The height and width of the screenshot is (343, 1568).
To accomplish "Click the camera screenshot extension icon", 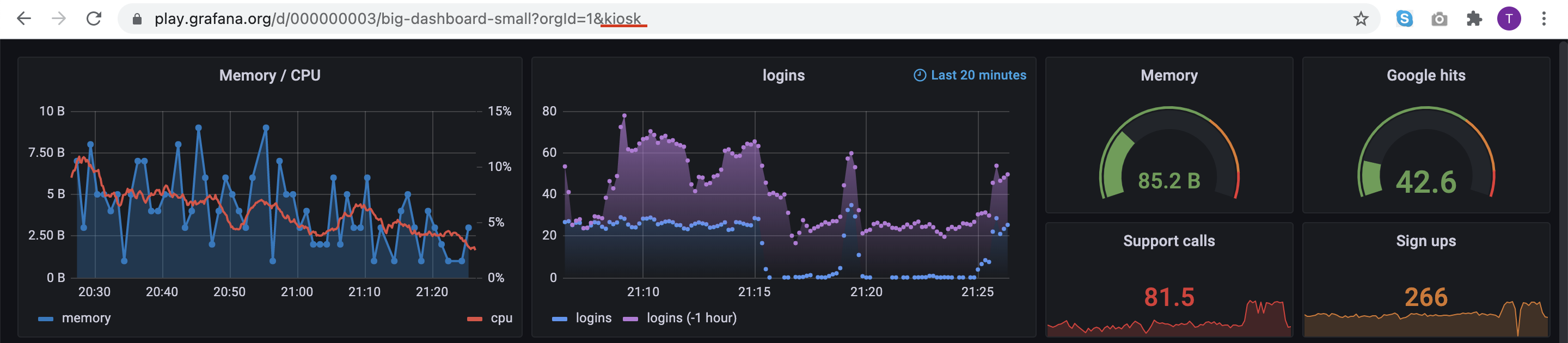I will (1440, 19).
